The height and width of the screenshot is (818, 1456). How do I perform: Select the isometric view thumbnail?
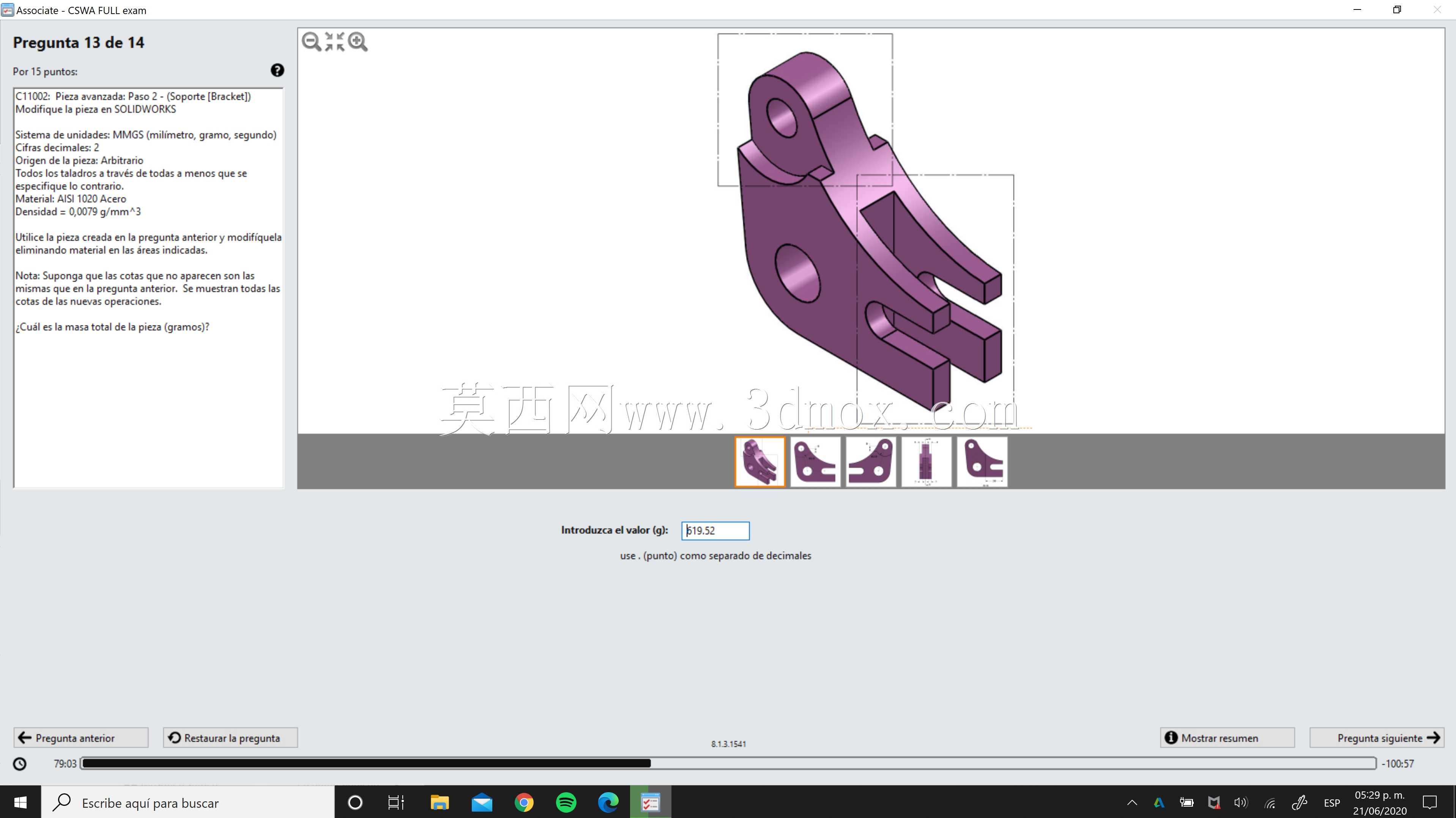(760, 461)
